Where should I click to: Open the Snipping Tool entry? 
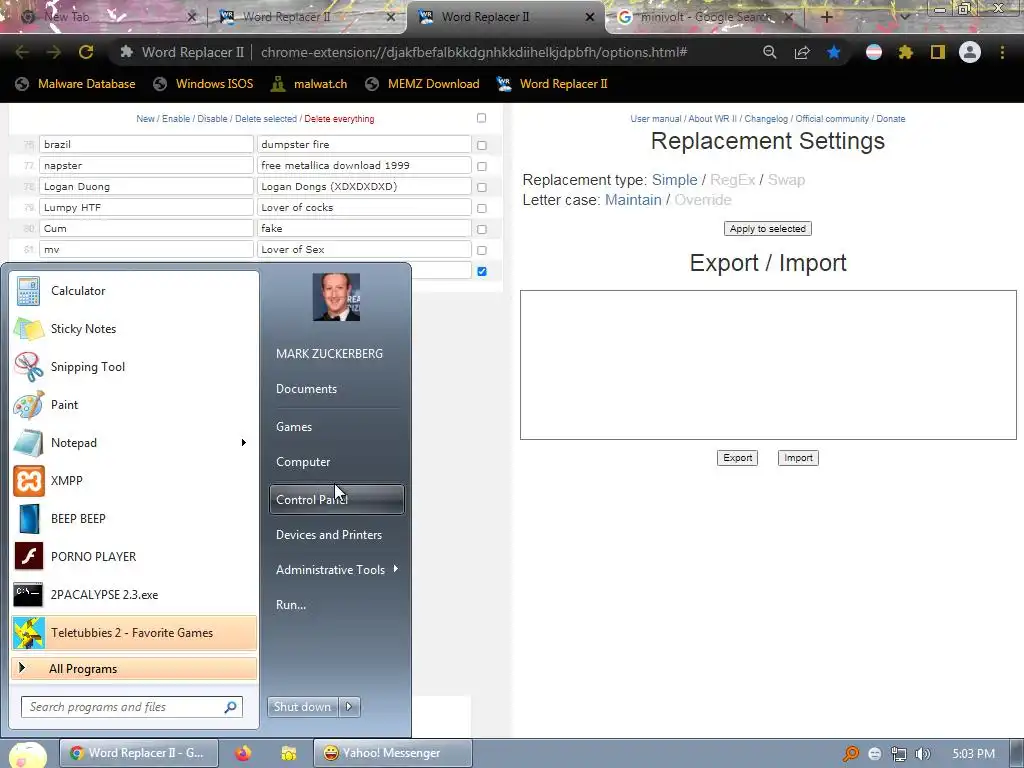pos(134,366)
